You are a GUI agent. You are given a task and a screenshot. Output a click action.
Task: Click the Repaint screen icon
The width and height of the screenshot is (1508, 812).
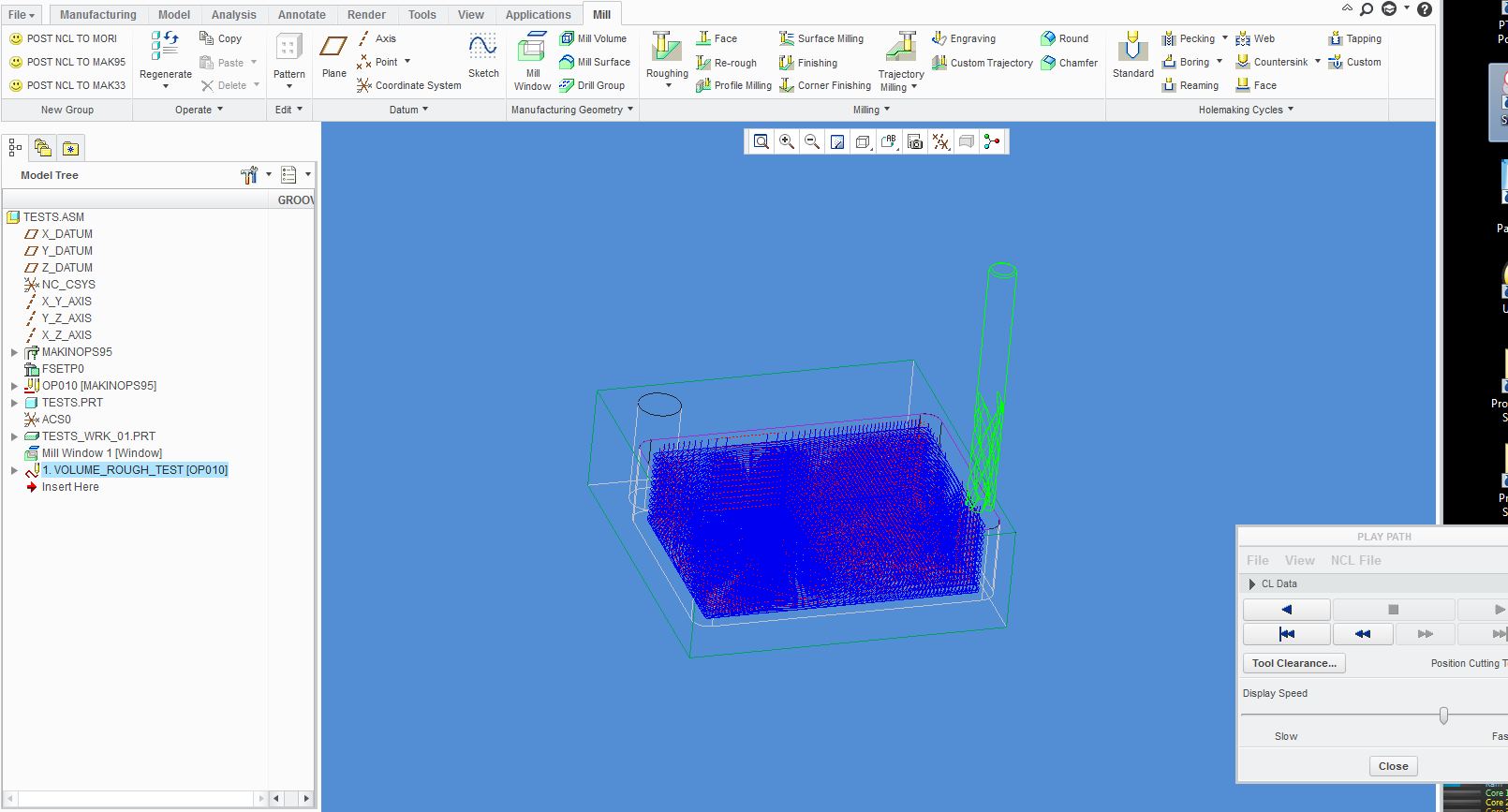tap(837, 141)
